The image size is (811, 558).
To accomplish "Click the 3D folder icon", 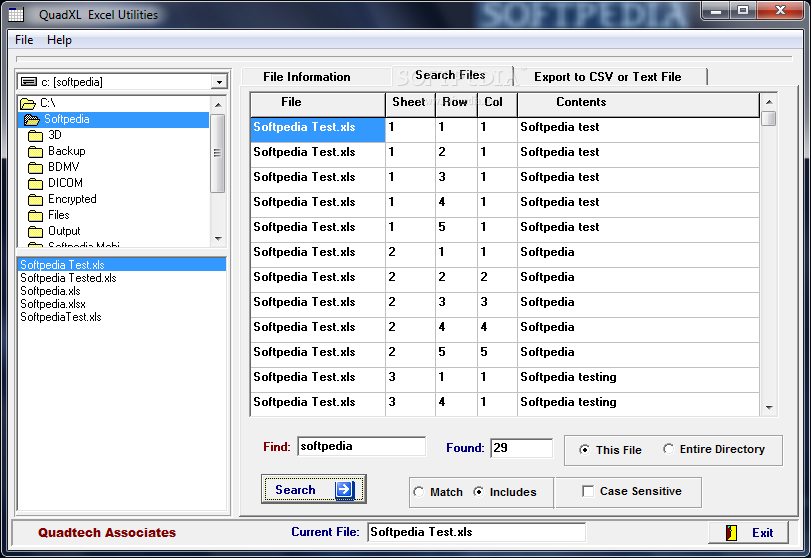I will [x=36, y=135].
